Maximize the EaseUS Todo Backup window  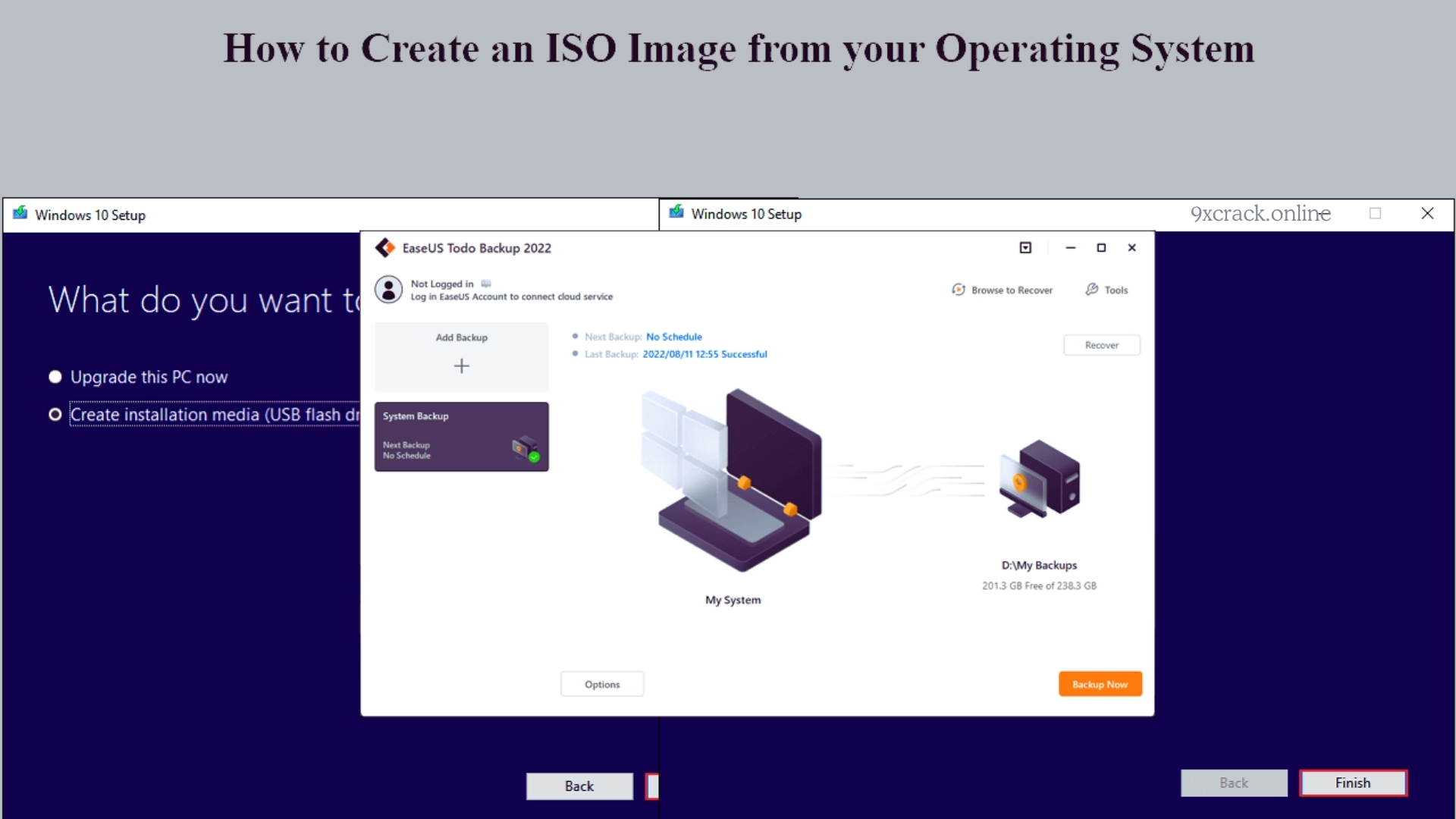1101,248
